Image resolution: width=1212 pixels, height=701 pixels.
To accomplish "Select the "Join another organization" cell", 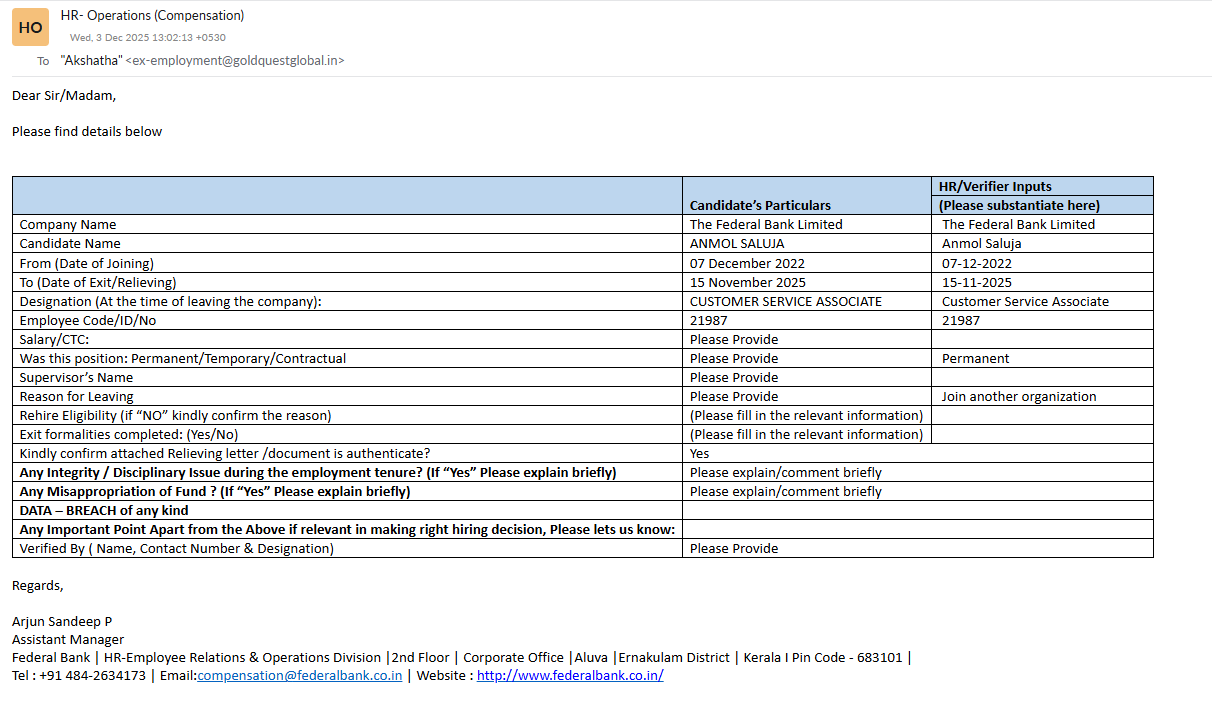I will 1019,396.
